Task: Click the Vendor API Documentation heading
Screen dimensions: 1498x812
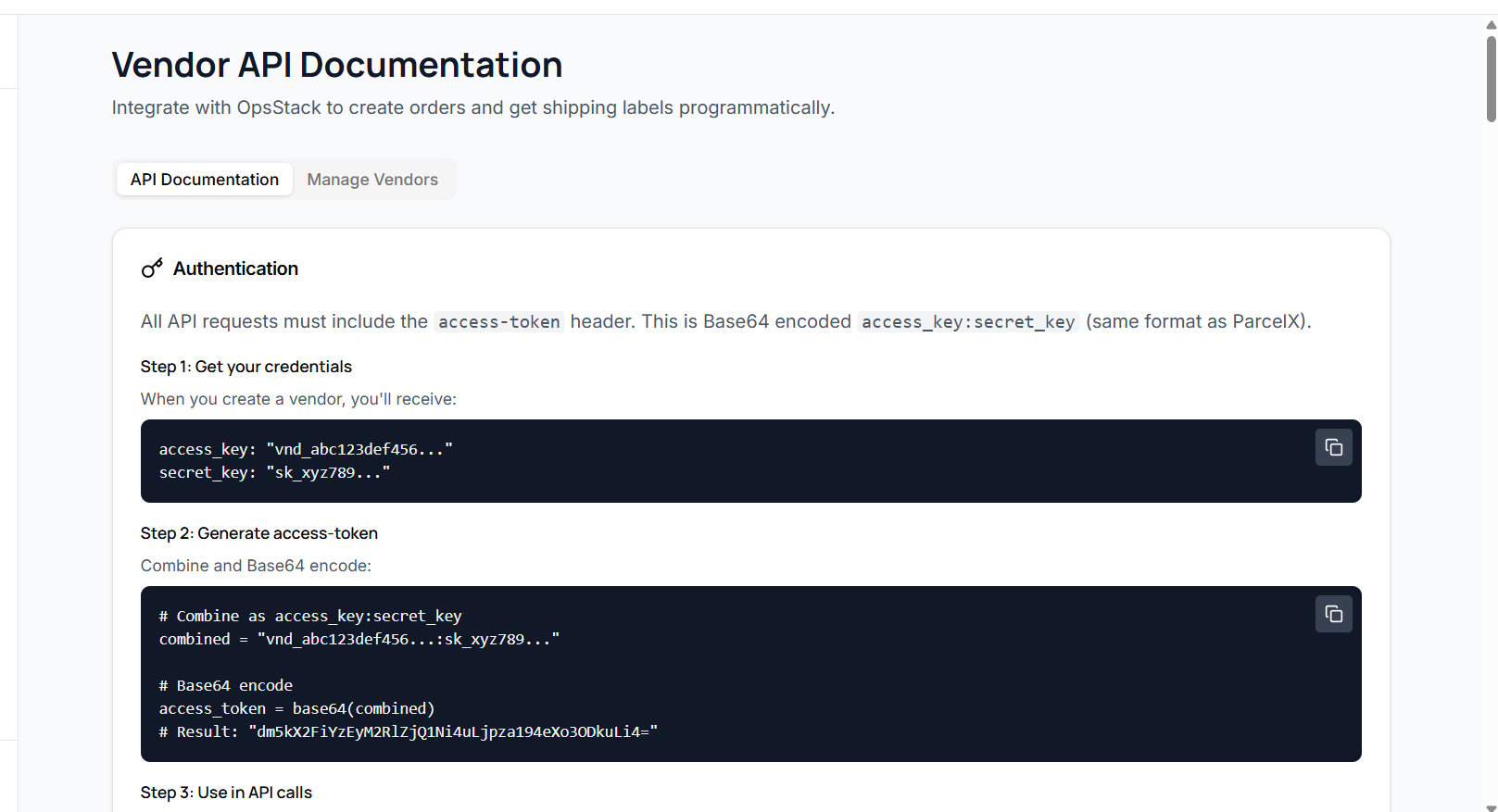Action: click(x=337, y=65)
